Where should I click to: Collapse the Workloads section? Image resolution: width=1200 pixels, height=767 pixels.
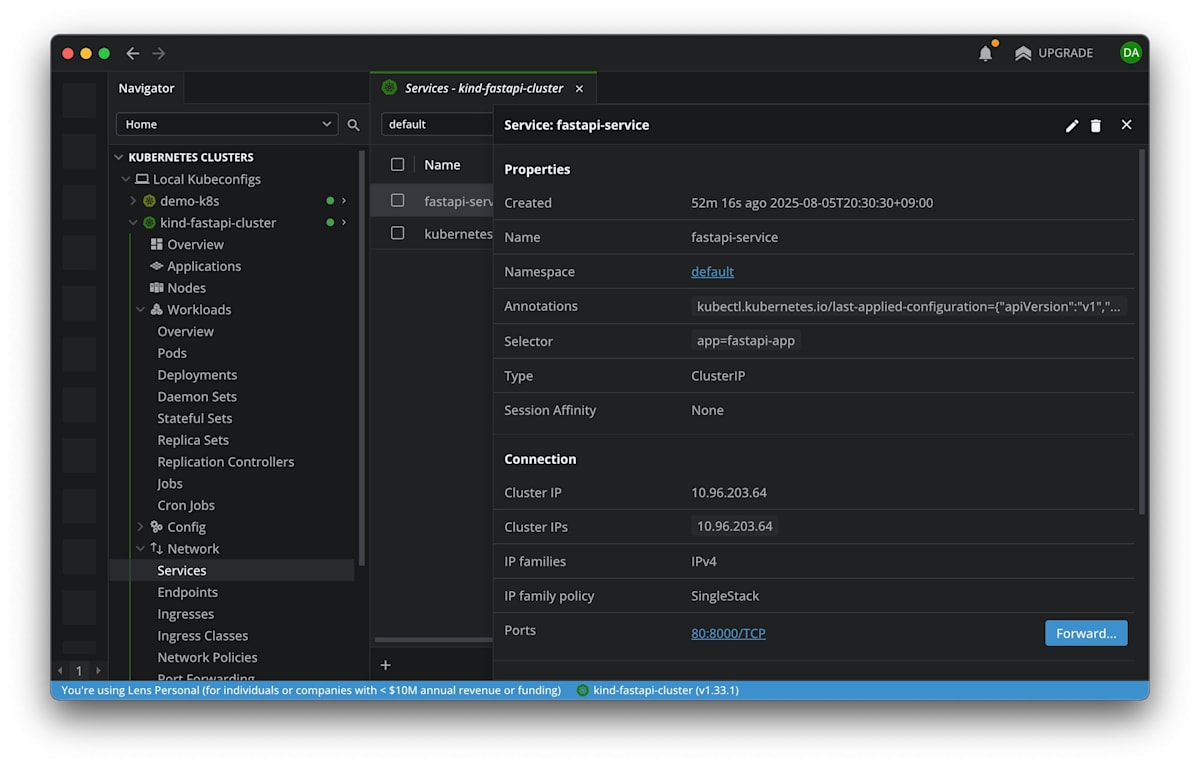pos(141,310)
